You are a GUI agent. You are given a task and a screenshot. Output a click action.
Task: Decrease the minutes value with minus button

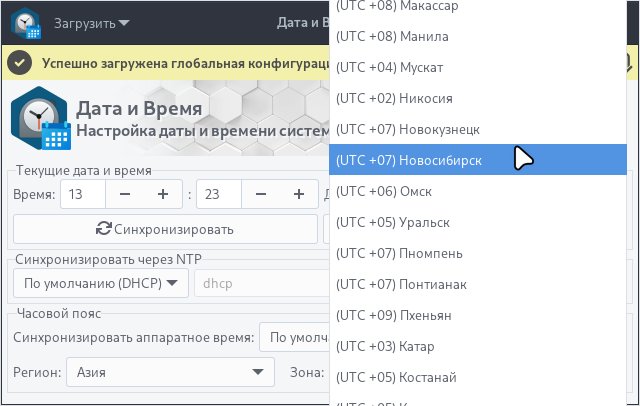point(261,194)
